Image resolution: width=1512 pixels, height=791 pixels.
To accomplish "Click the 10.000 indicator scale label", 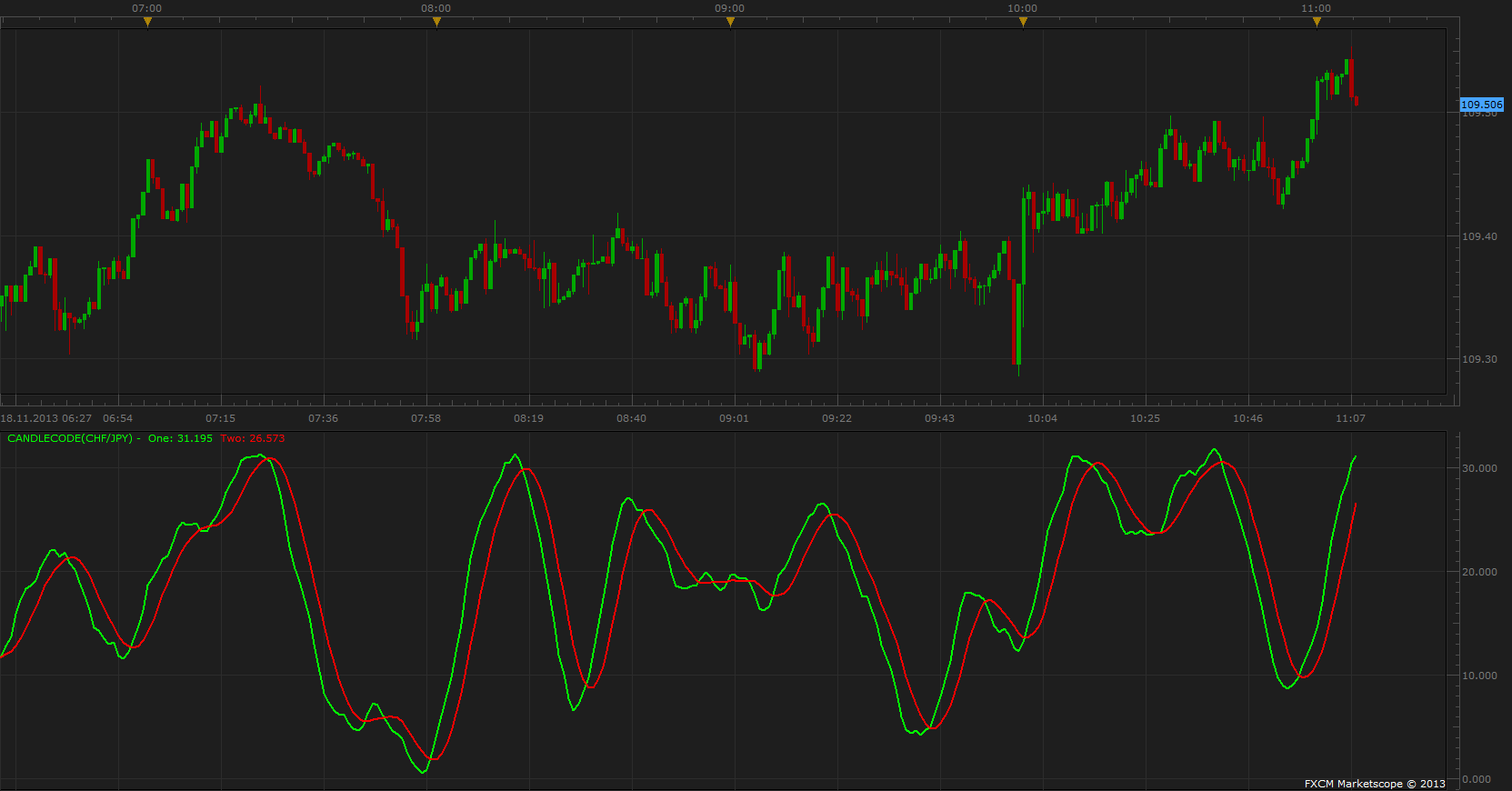I will pos(1479,676).
